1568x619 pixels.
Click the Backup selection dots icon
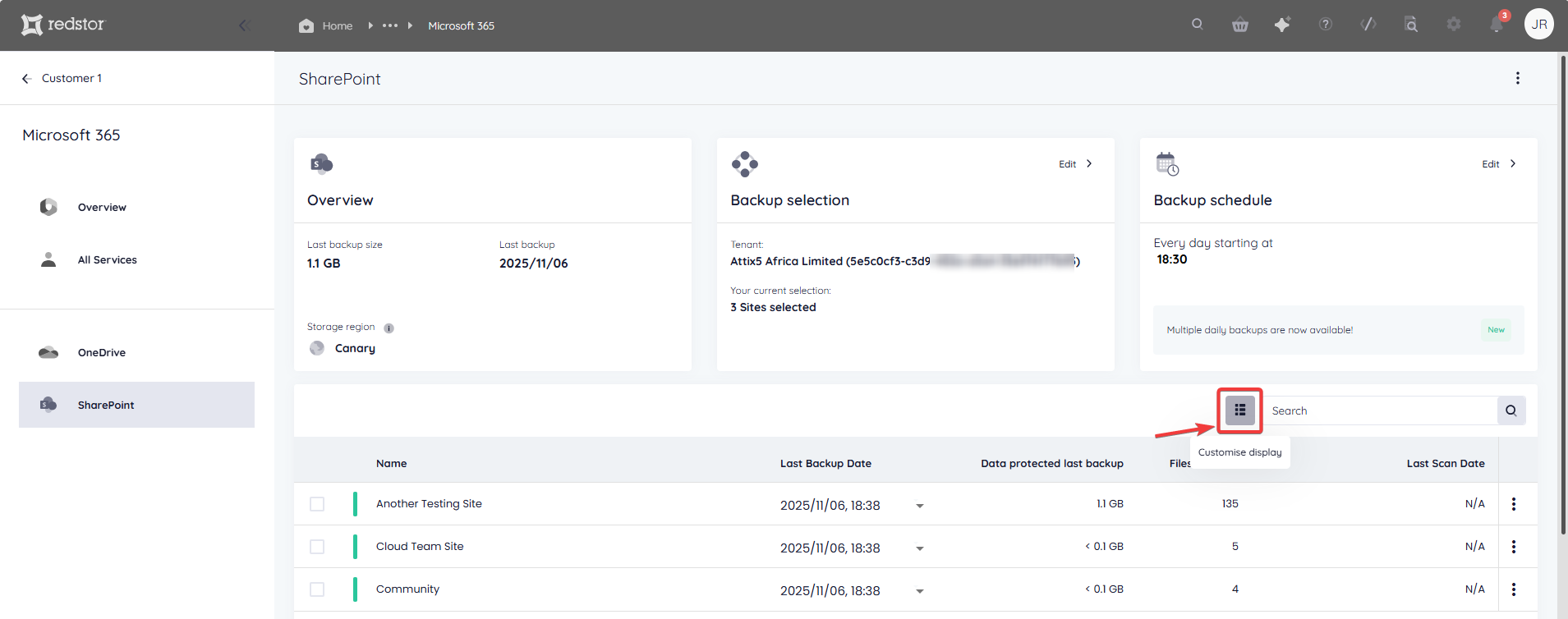pyautogui.click(x=745, y=164)
